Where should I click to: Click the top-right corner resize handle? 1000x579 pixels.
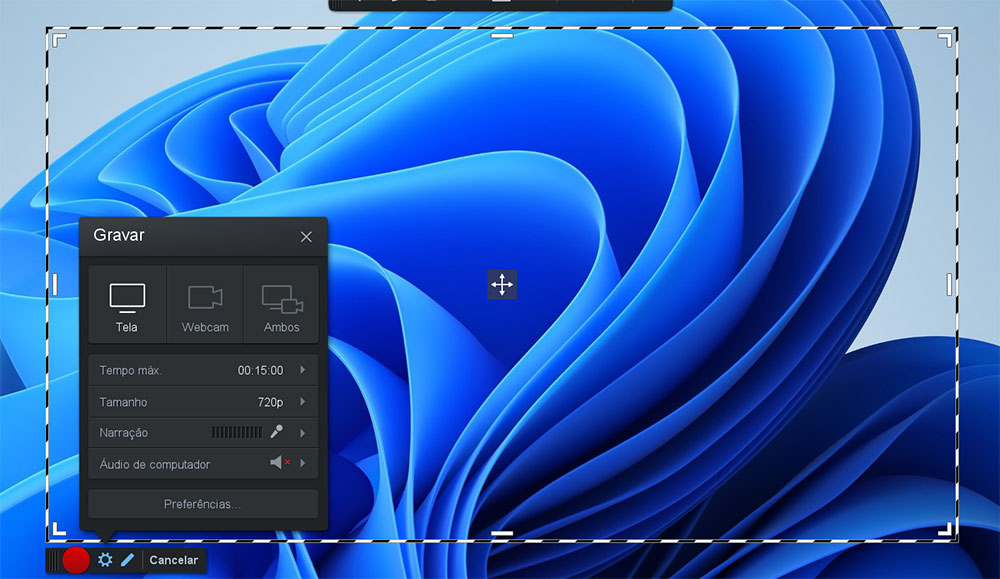coord(945,40)
